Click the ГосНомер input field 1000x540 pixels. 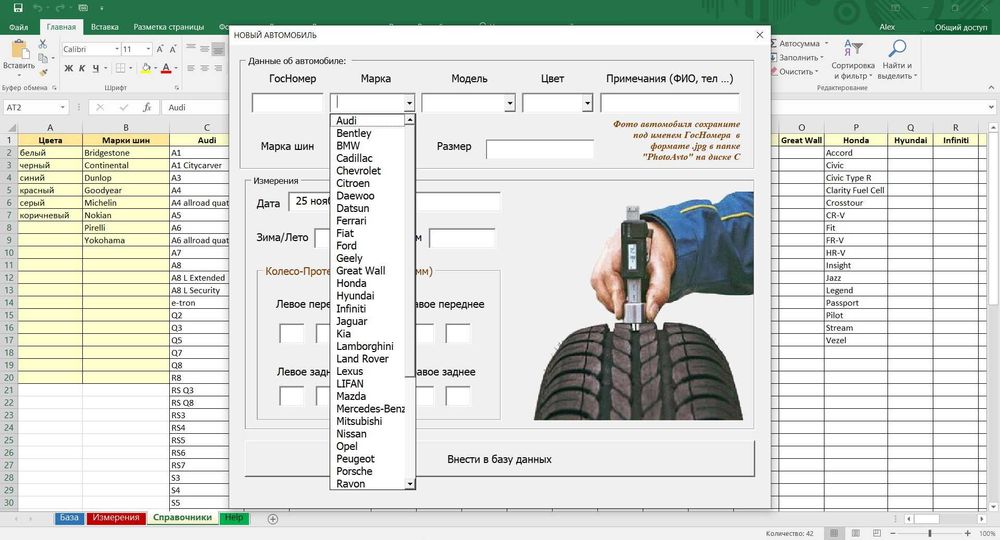(287, 103)
